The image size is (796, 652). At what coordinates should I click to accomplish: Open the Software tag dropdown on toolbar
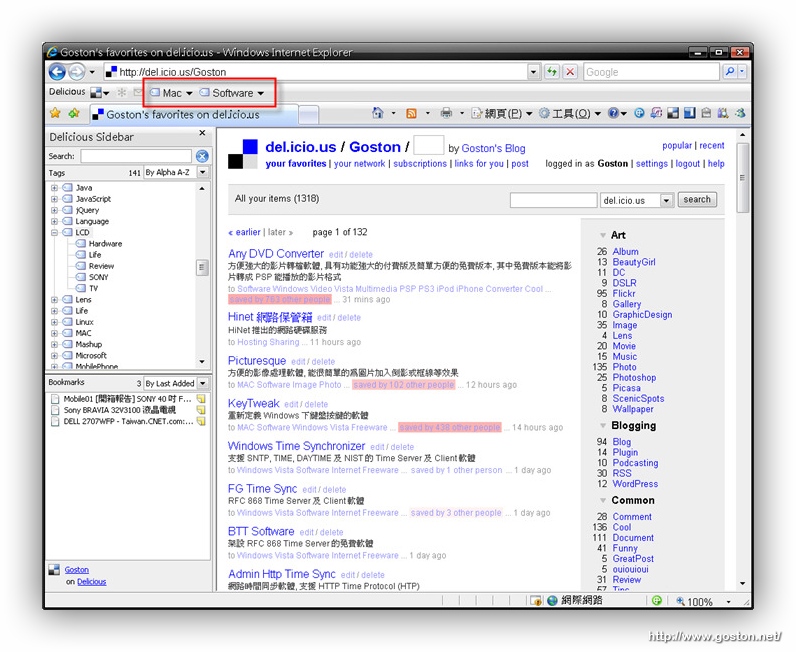260,93
